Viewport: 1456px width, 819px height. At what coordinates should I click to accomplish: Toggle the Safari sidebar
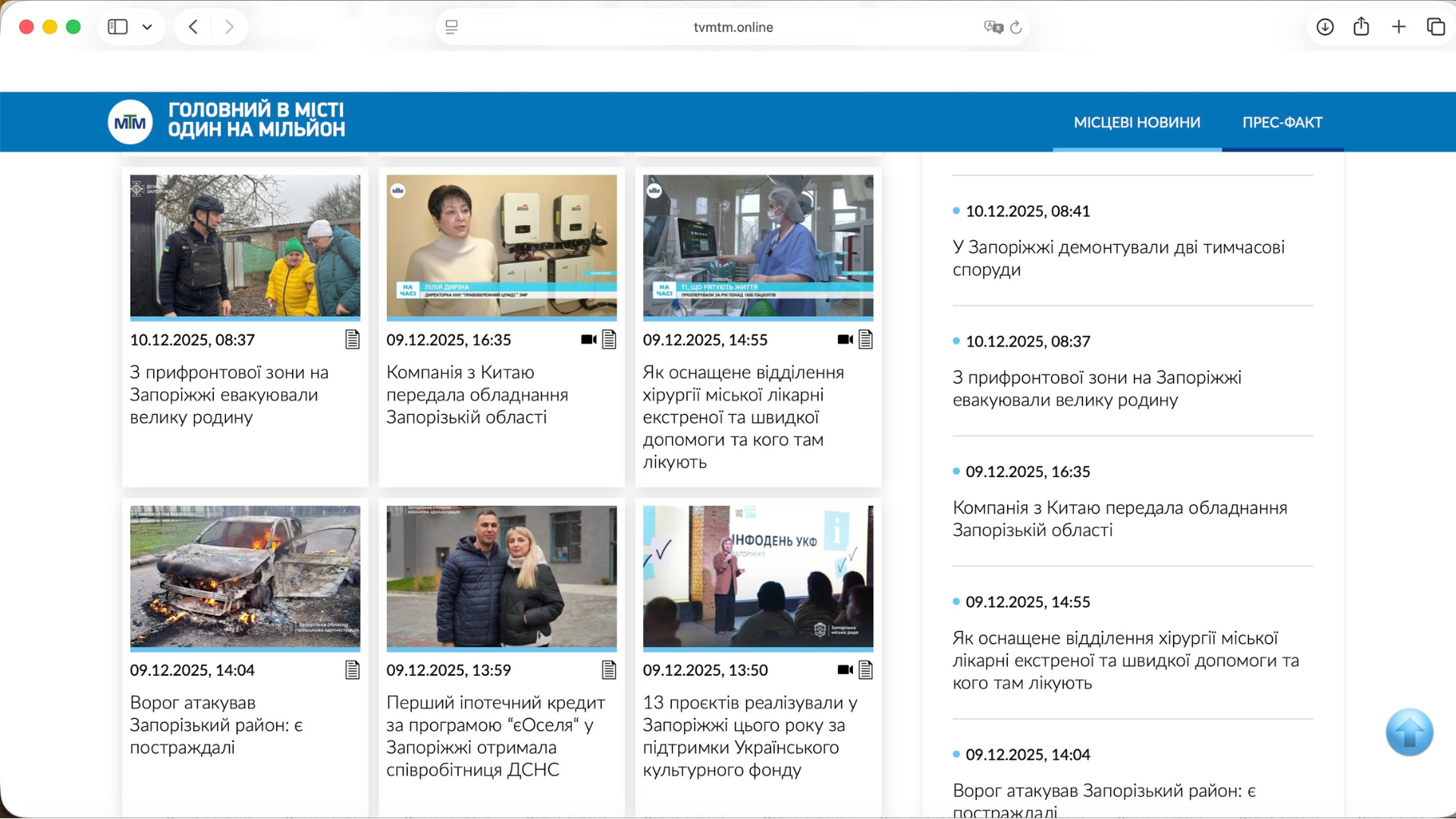[117, 27]
